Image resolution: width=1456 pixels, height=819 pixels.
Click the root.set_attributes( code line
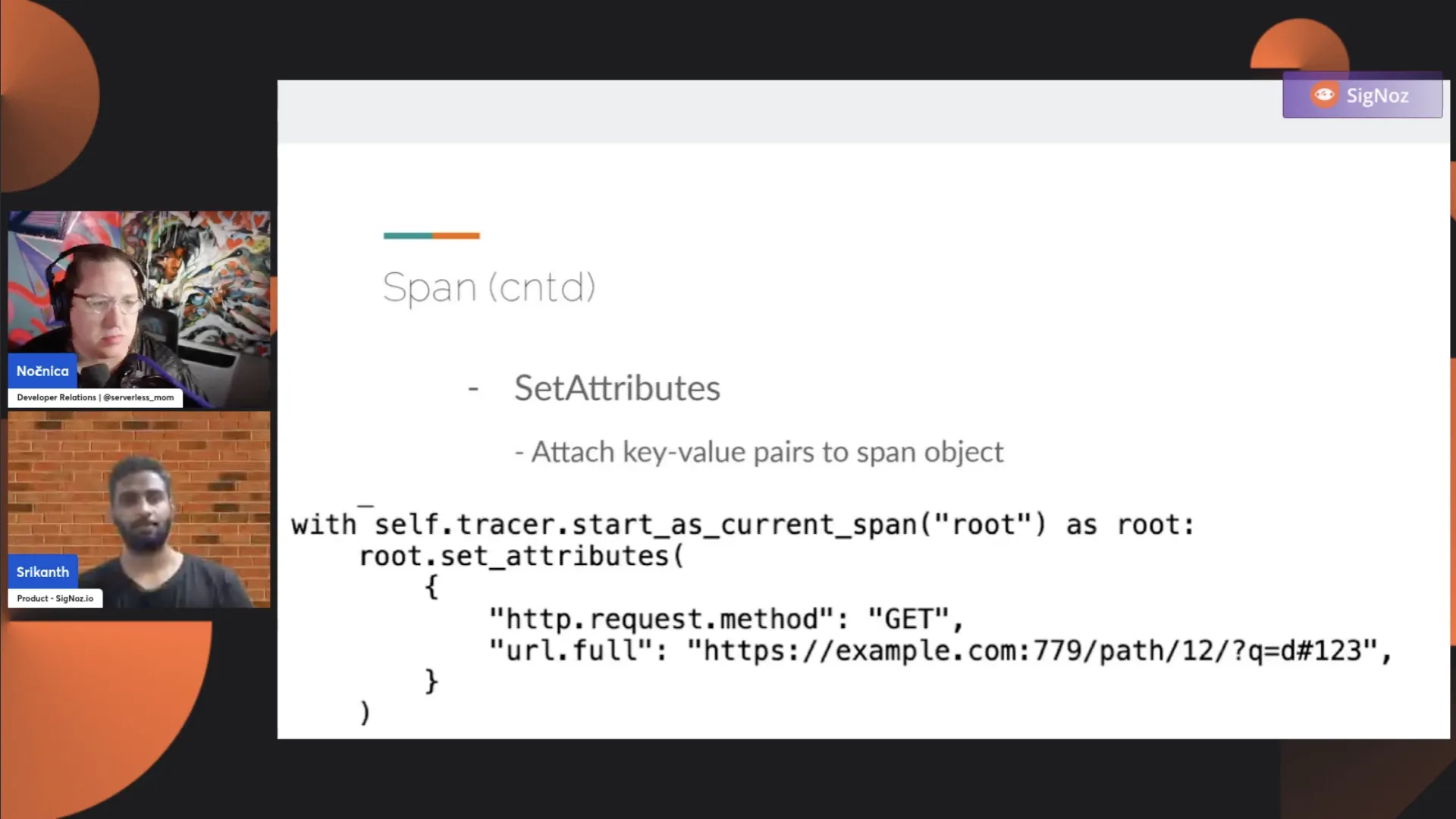click(x=521, y=556)
